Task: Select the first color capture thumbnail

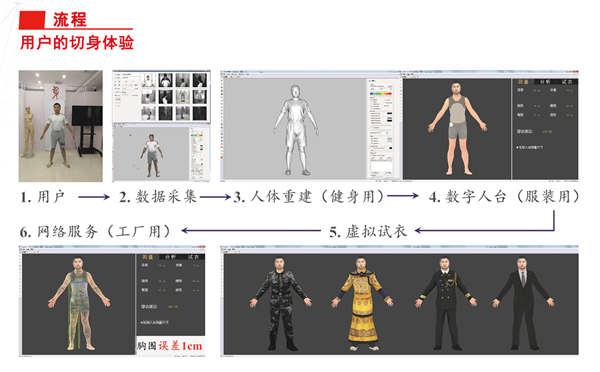Action: 148,80
